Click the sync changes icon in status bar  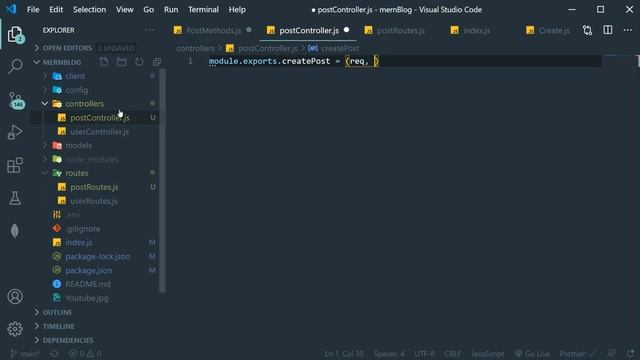[x=54, y=354]
